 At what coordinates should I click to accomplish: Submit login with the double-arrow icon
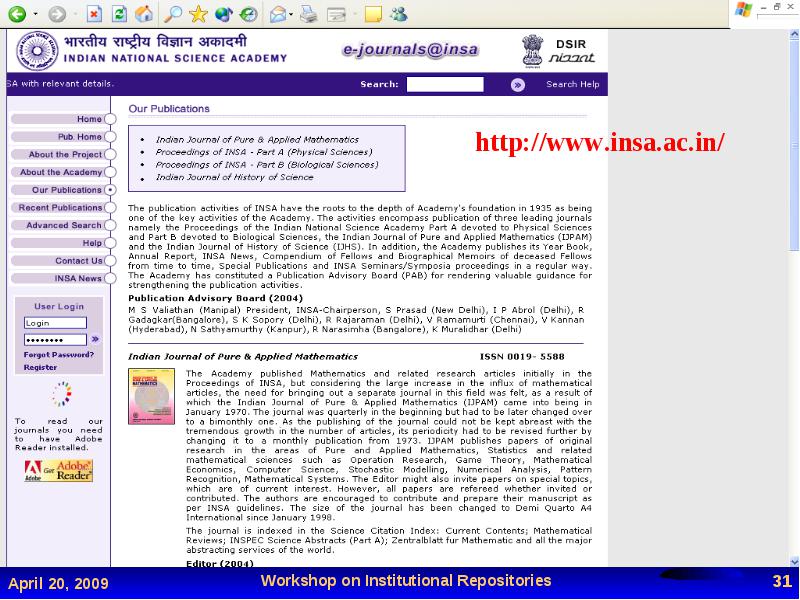(95, 339)
